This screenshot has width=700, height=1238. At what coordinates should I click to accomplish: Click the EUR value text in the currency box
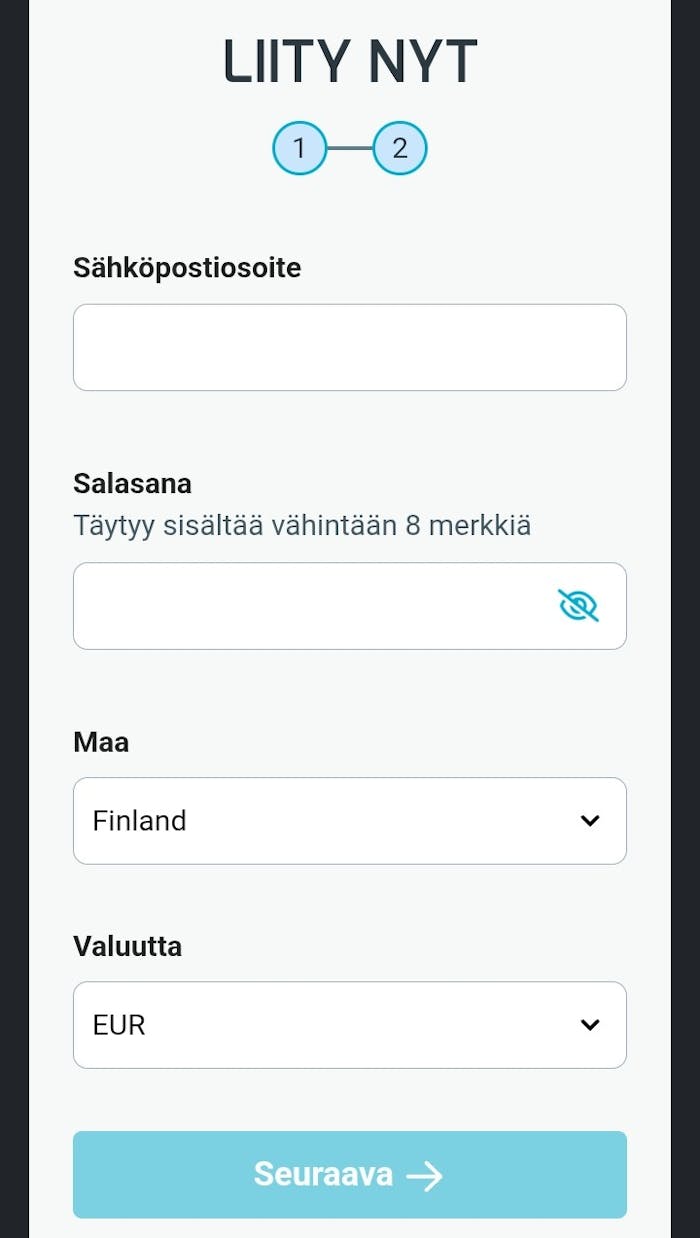pos(119,1025)
